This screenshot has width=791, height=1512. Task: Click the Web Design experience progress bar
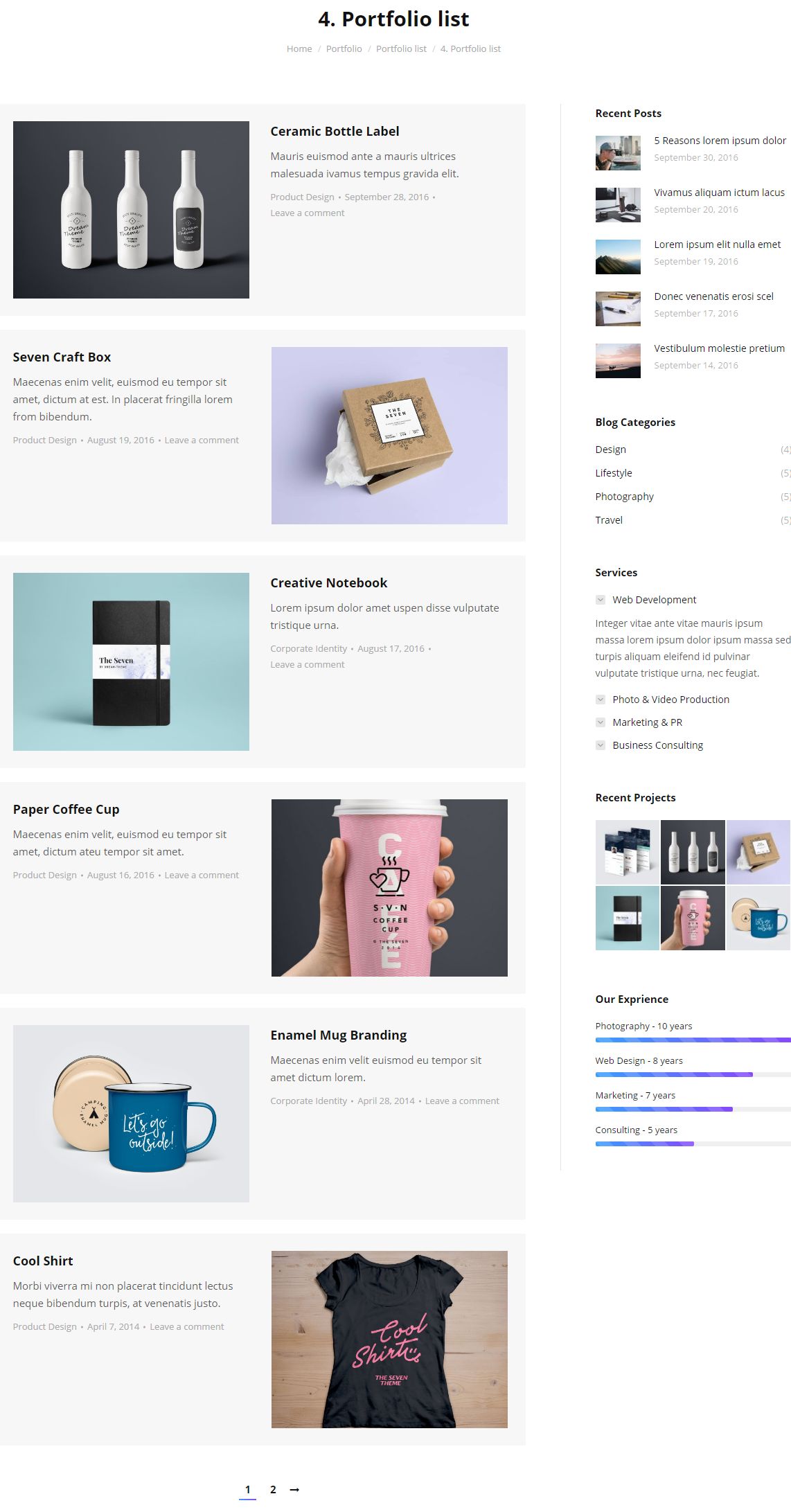693,1074
